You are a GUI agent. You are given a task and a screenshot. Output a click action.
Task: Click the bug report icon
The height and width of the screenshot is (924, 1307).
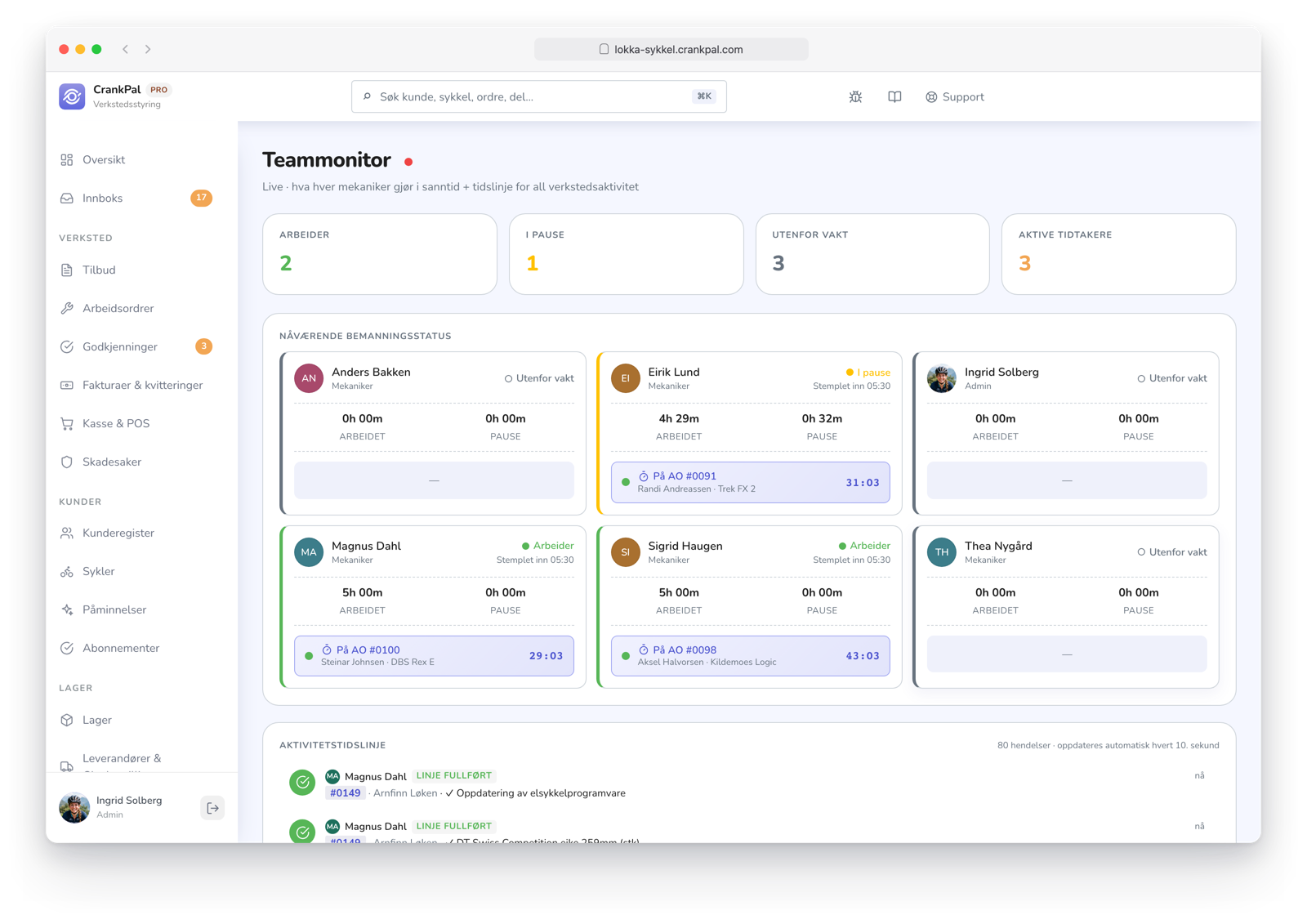(x=855, y=96)
